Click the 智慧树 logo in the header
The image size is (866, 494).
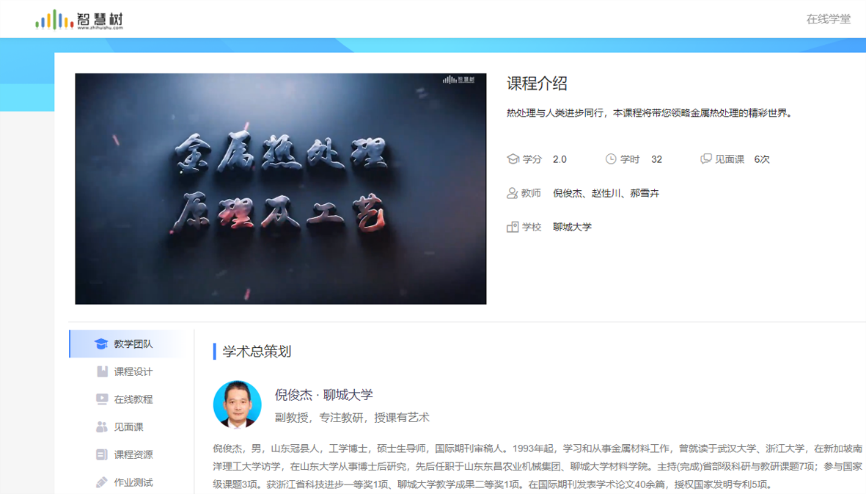(79, 20)
